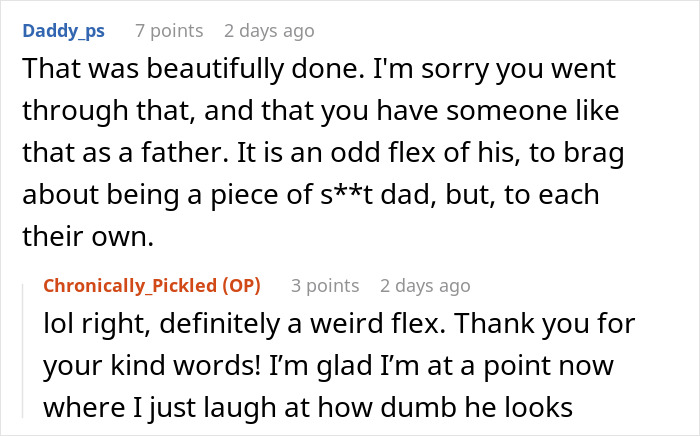Open the timestamp on Daddy_ps comment
The height and width of the screenshot is (436, 700).
(x=269, y=31)
